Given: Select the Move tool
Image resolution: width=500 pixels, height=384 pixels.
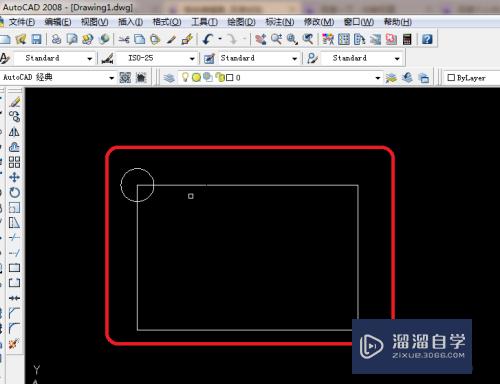Looking at the screenshot, I should (x=15, y=177).
